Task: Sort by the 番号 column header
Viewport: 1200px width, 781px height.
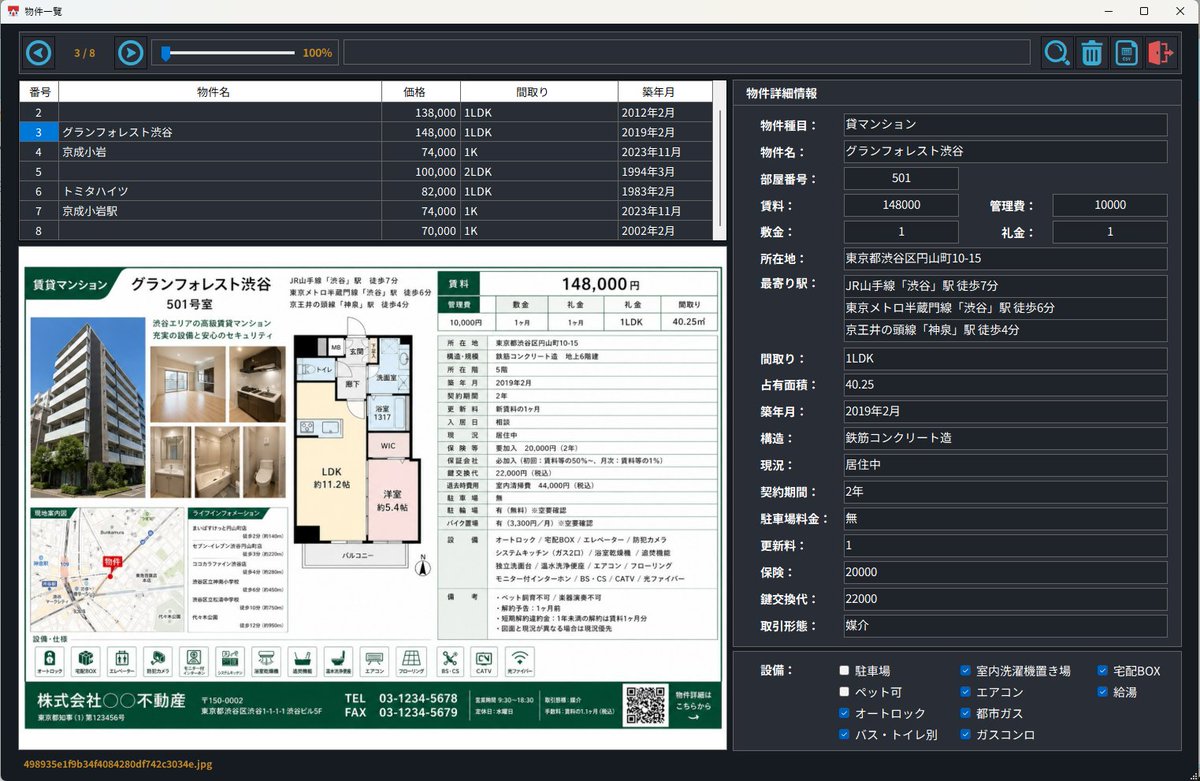Action: (x=39, y=92)
